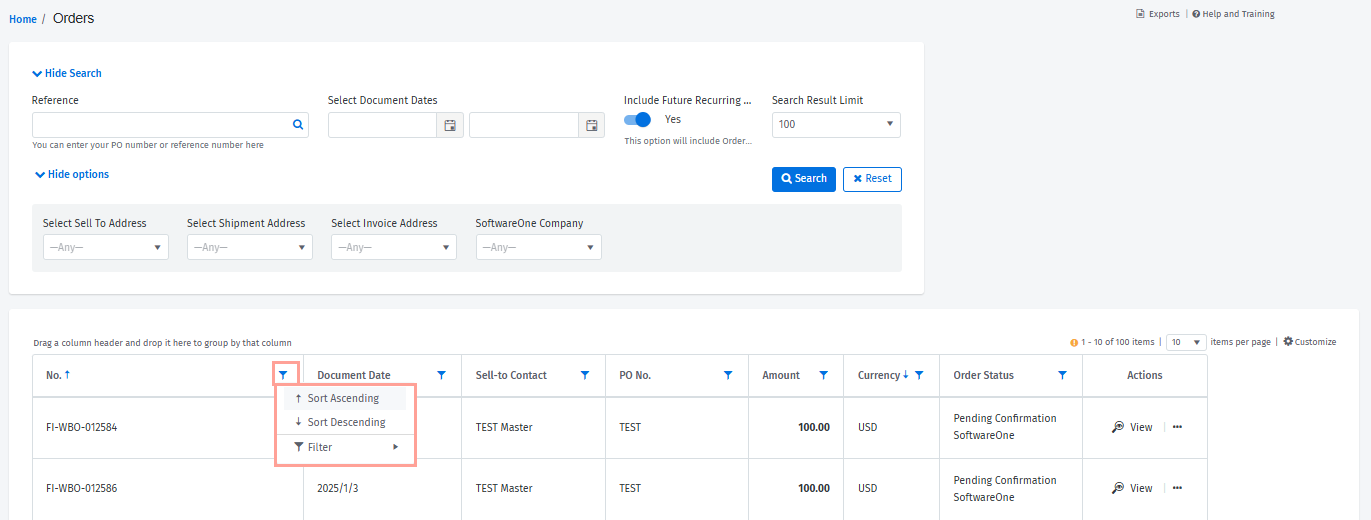Expand the Select Sell To Address dropdown
This screenshot has height=520, width=1371.
pos(105,247)
